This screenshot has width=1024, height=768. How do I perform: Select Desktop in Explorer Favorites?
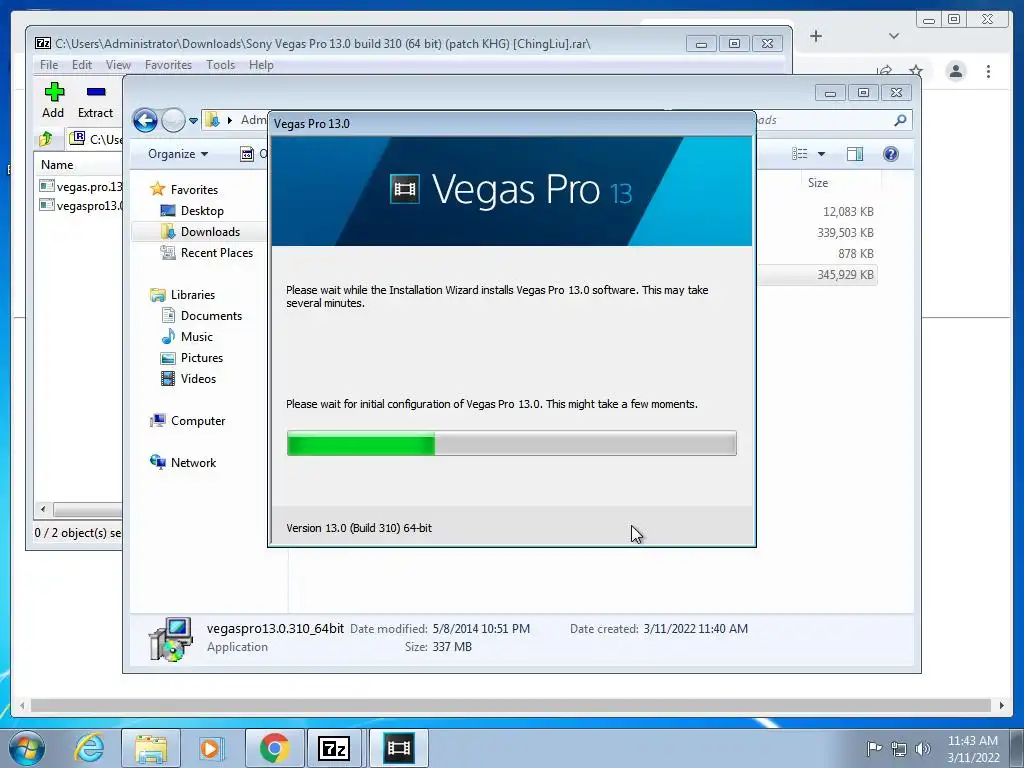pyautogui.click(x=202, y=210)
